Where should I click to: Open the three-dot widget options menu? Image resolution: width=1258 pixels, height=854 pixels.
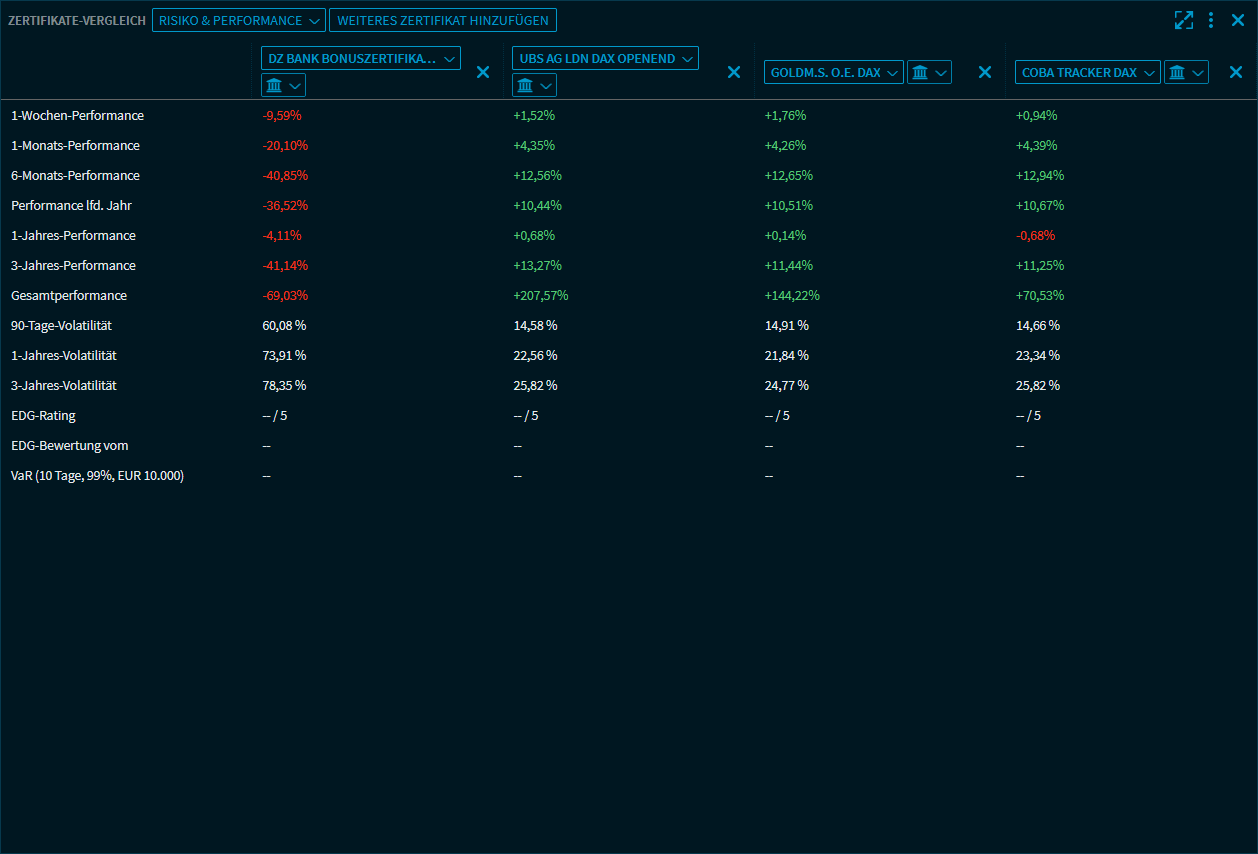[1211, 20]
